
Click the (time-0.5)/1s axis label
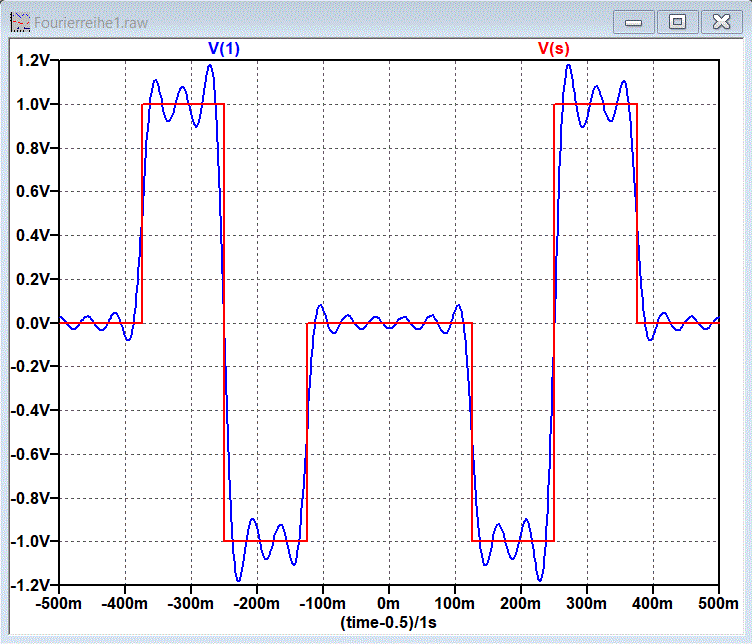pos(388,622)
